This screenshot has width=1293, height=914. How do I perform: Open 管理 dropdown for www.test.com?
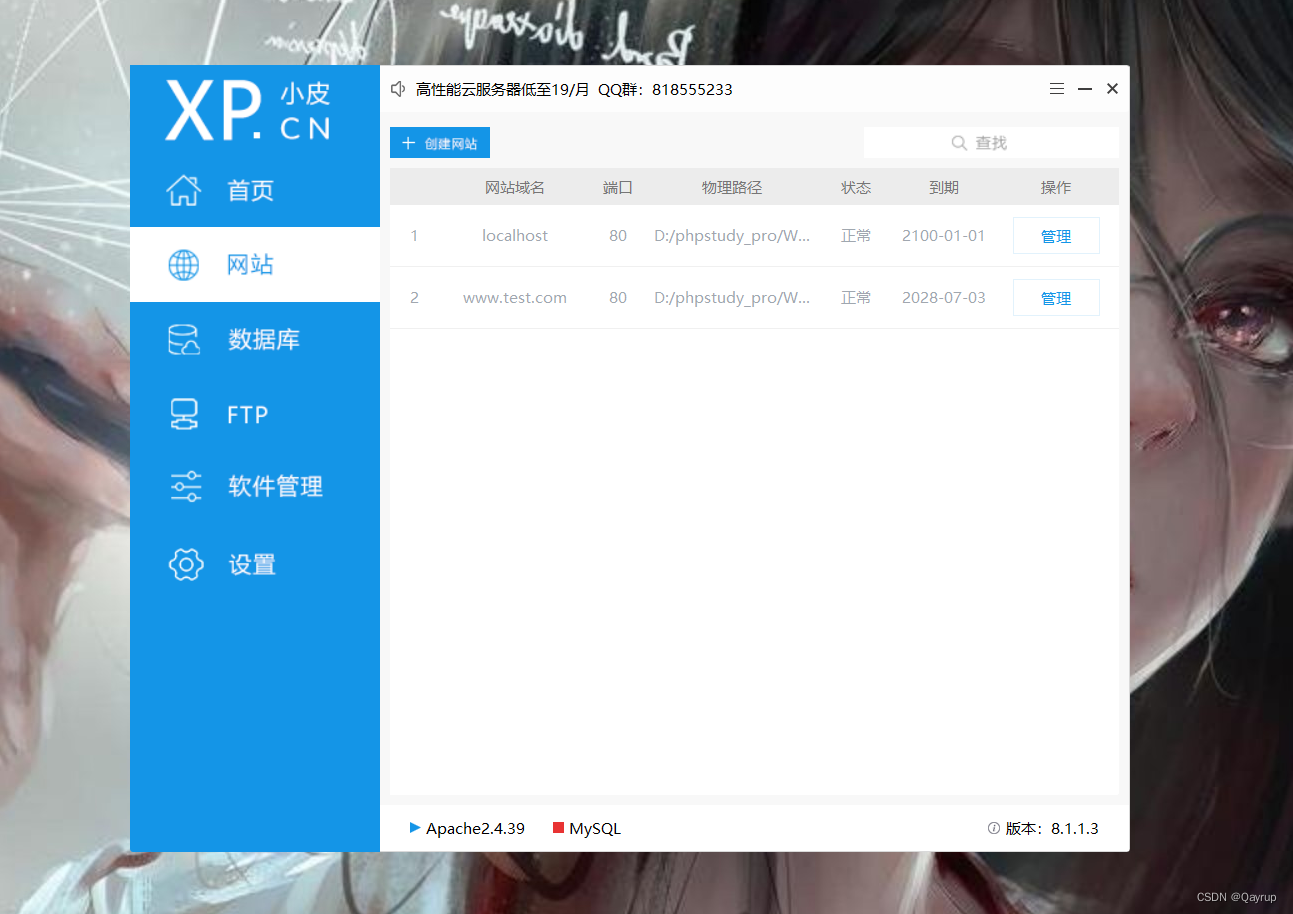pyautogui.click(x=1056, y=298)
